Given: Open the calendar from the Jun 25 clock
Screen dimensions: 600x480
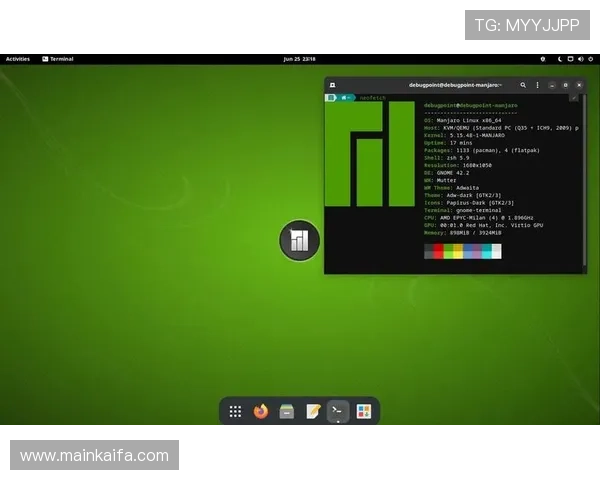Looking at the screenshot, I should coord(298,59).
